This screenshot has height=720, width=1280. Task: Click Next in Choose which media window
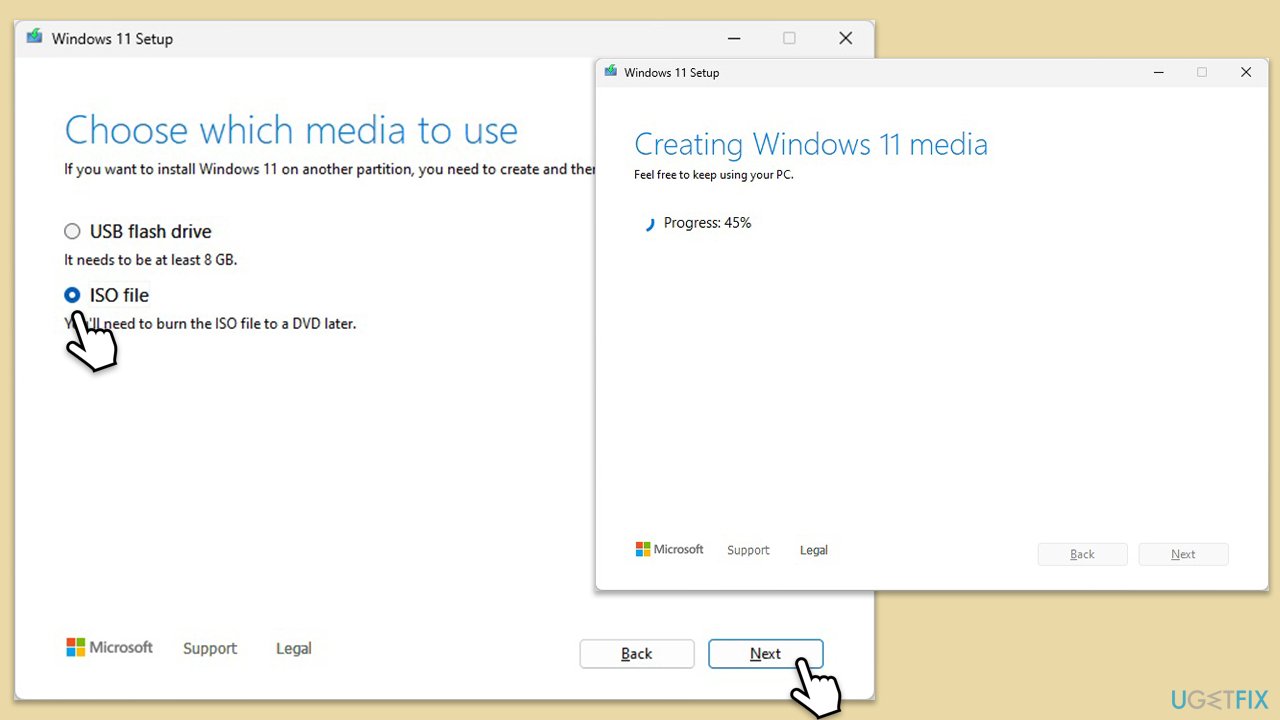point(766,654)
